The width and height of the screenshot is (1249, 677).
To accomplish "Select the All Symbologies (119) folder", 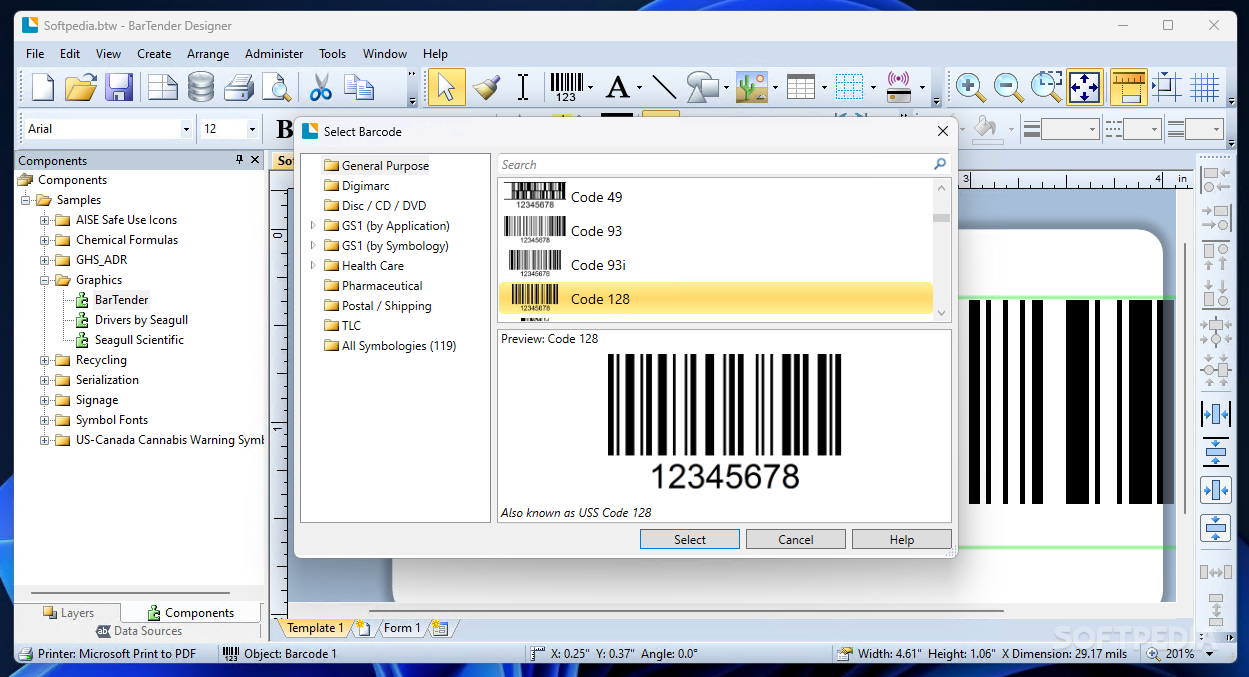I will (x=390, y=346).
